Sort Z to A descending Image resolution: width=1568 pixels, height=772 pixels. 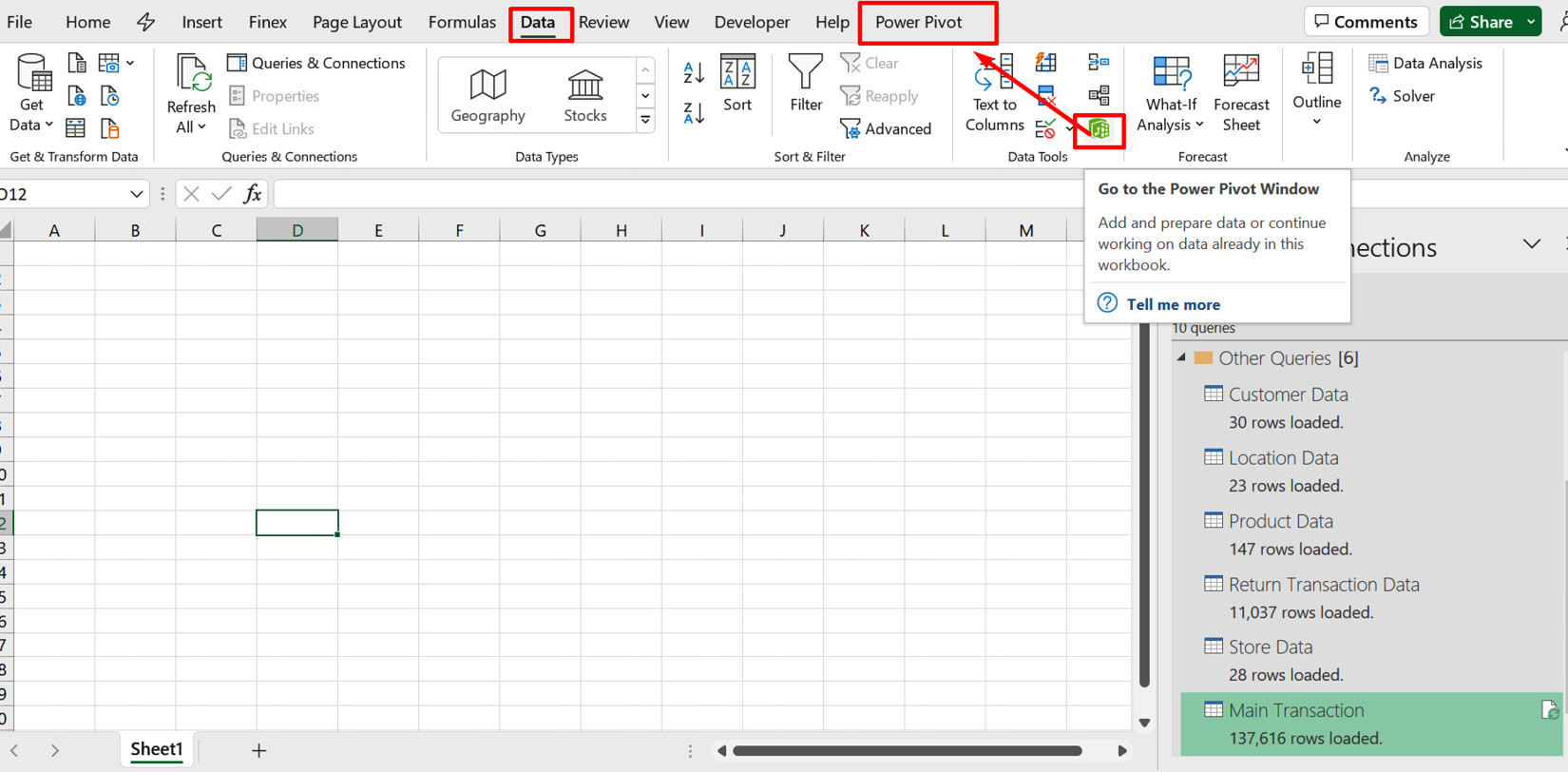point(694,113)
